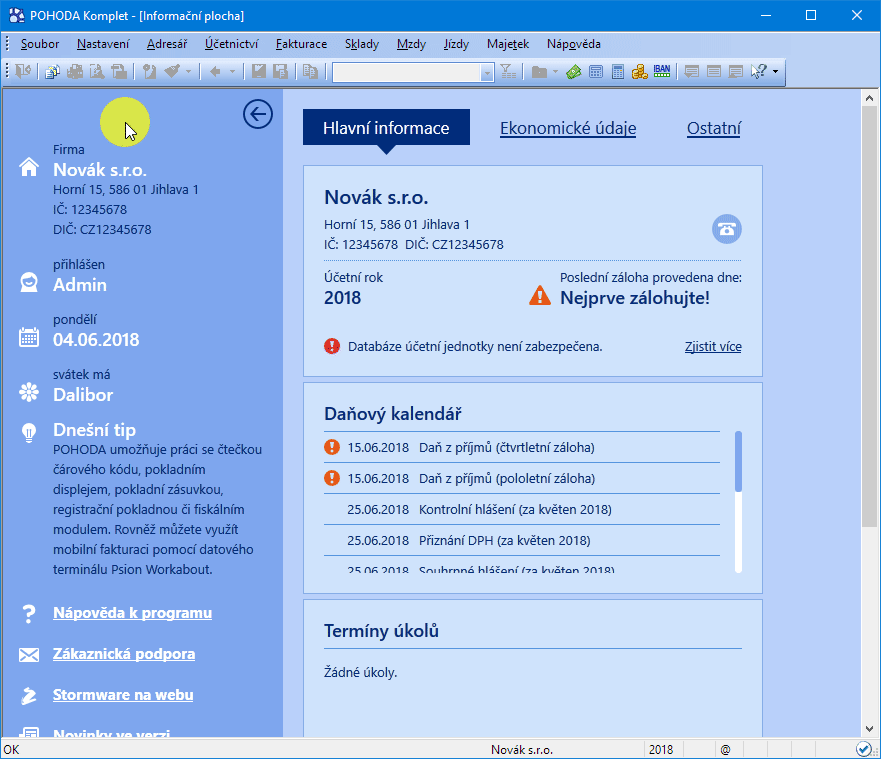Image resolution: width=881 pixels, height=759 pixels.
Task: Open the small calculator toolbar icon
Action: tap(596, 71)
